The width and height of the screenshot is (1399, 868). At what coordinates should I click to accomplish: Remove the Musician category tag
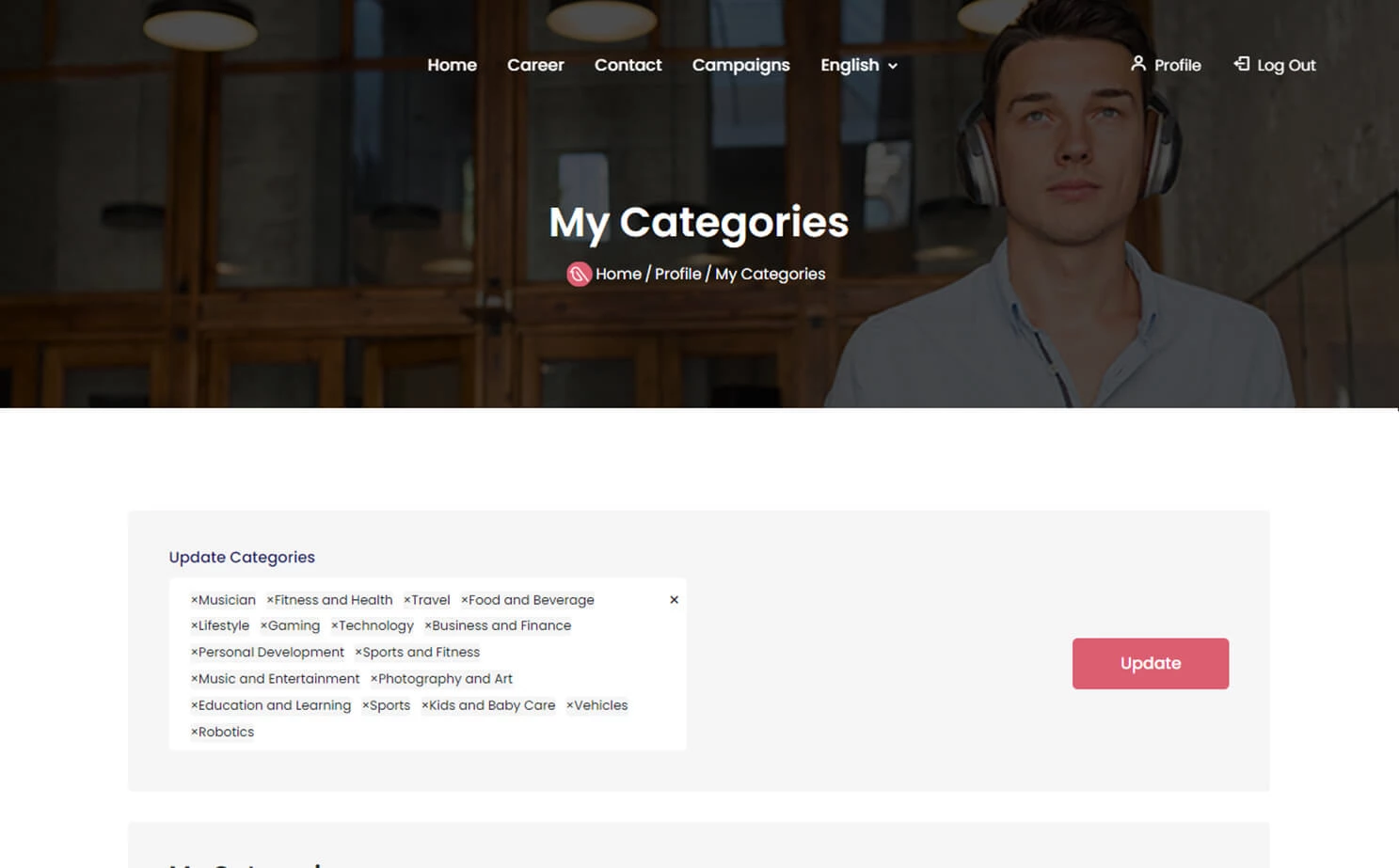click(x=192, y=600)
